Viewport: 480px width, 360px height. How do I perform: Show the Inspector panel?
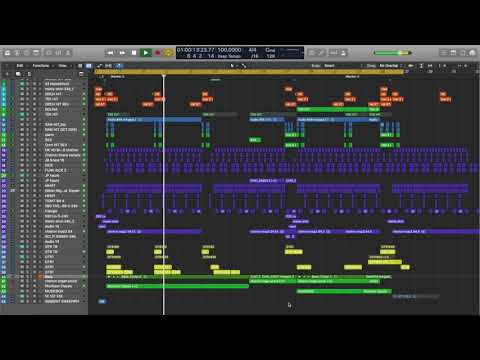(x=17, y=53)
